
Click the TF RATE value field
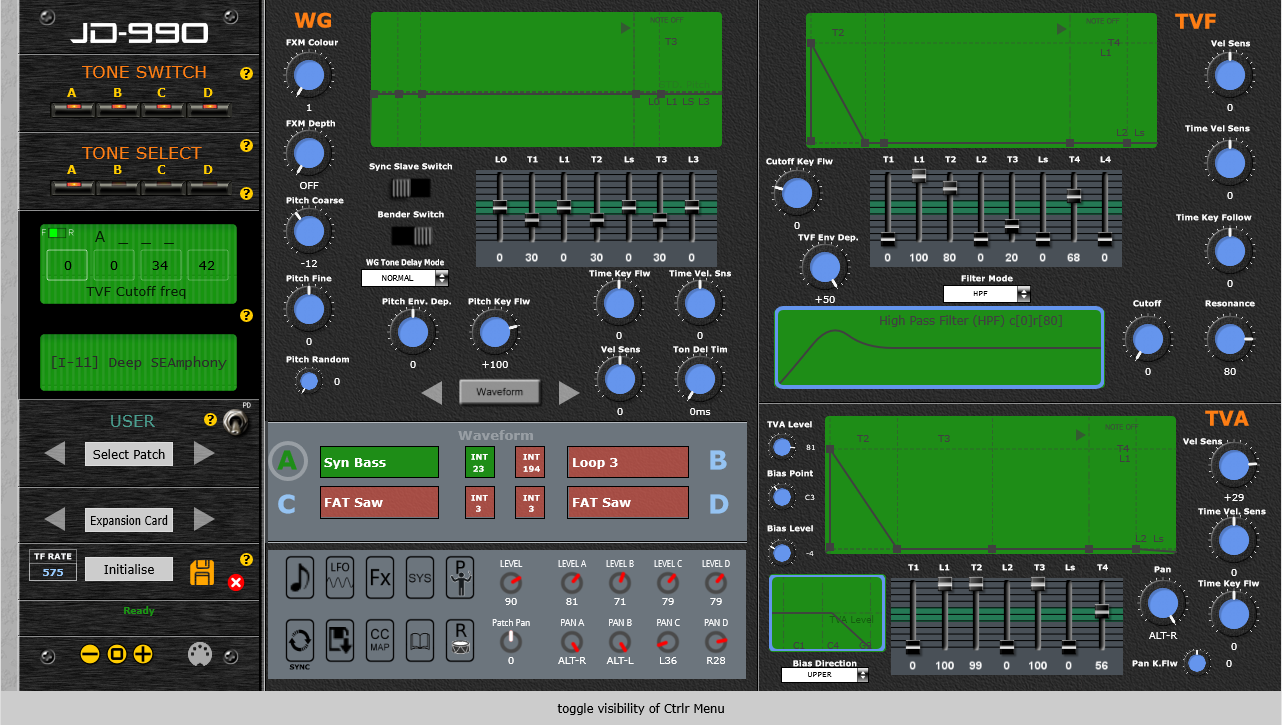tap(52, 573)
